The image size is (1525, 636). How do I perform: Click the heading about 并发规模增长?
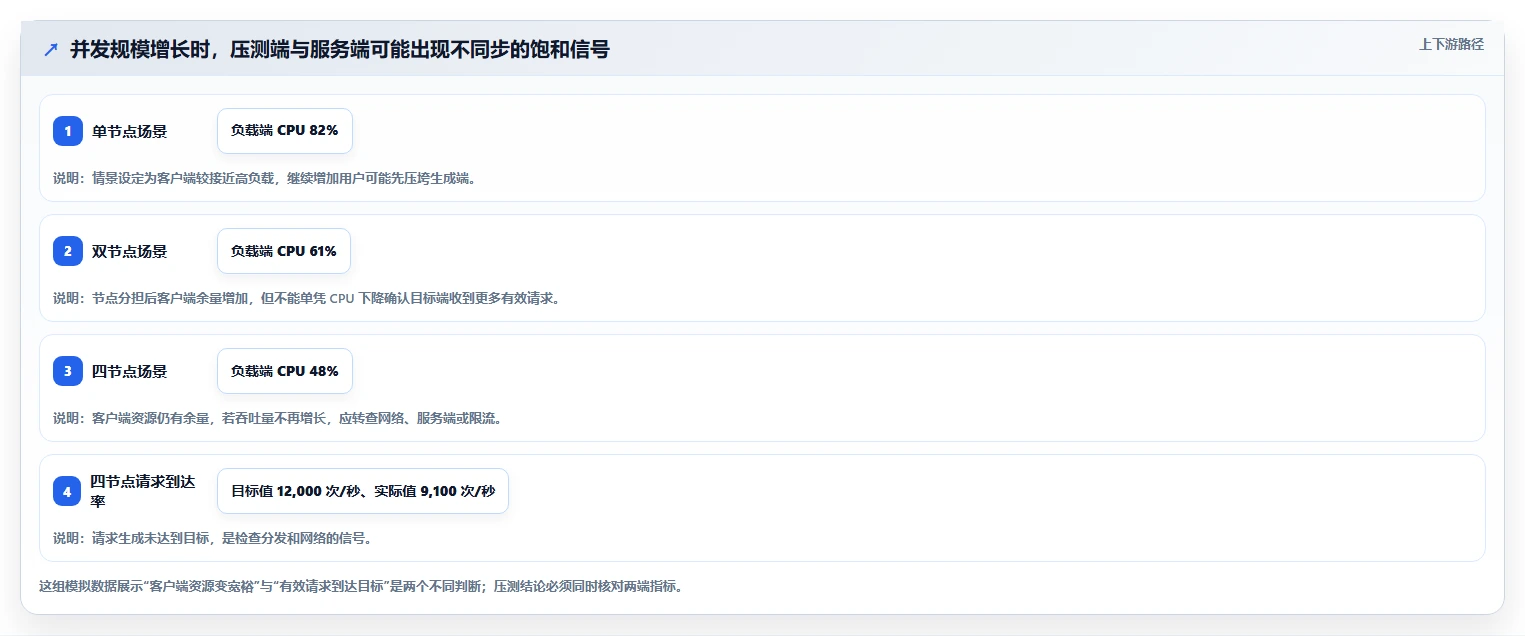[340, 49]
